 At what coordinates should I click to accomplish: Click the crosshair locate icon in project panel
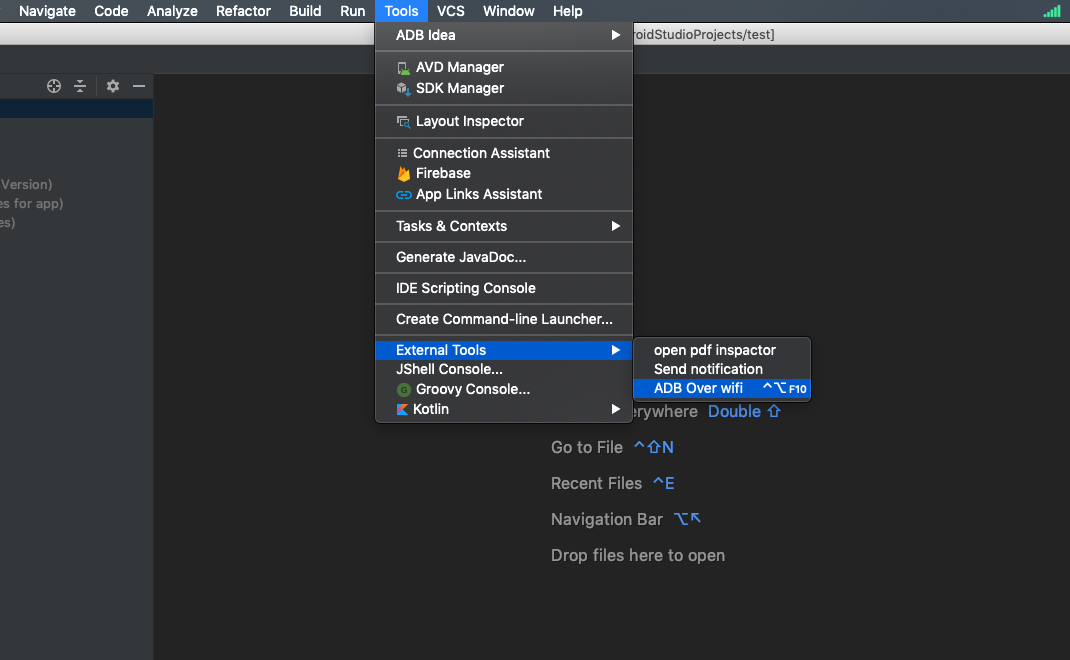click(54, 86)
